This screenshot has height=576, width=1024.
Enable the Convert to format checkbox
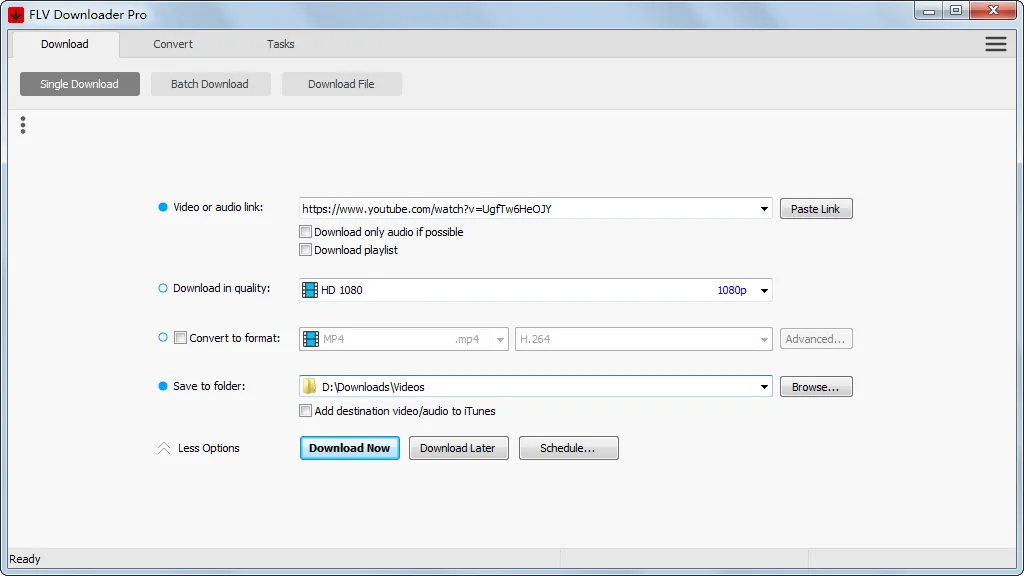(x=180, y=338)
